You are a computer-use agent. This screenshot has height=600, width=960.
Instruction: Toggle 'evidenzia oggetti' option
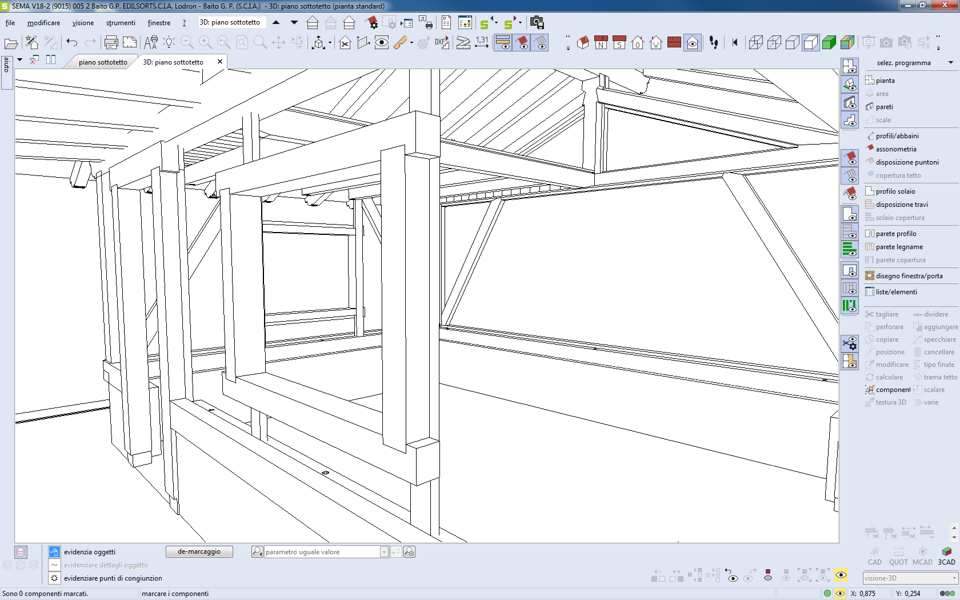click(89, 552)
